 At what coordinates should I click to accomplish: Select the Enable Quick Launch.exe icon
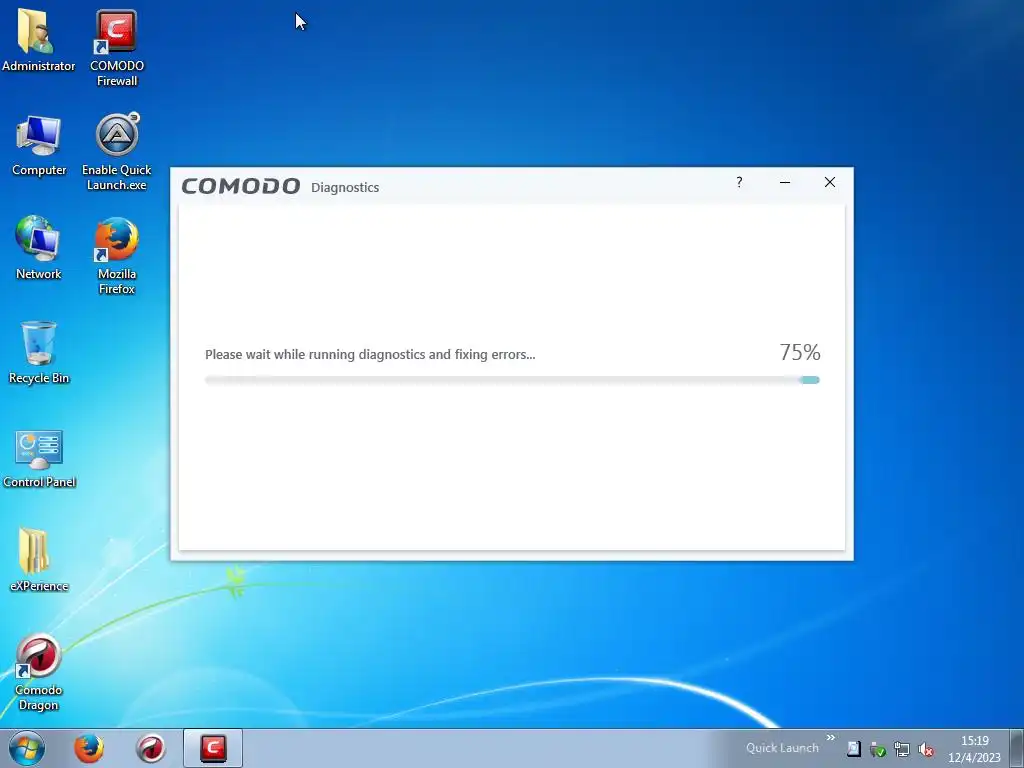coord(116,152)
